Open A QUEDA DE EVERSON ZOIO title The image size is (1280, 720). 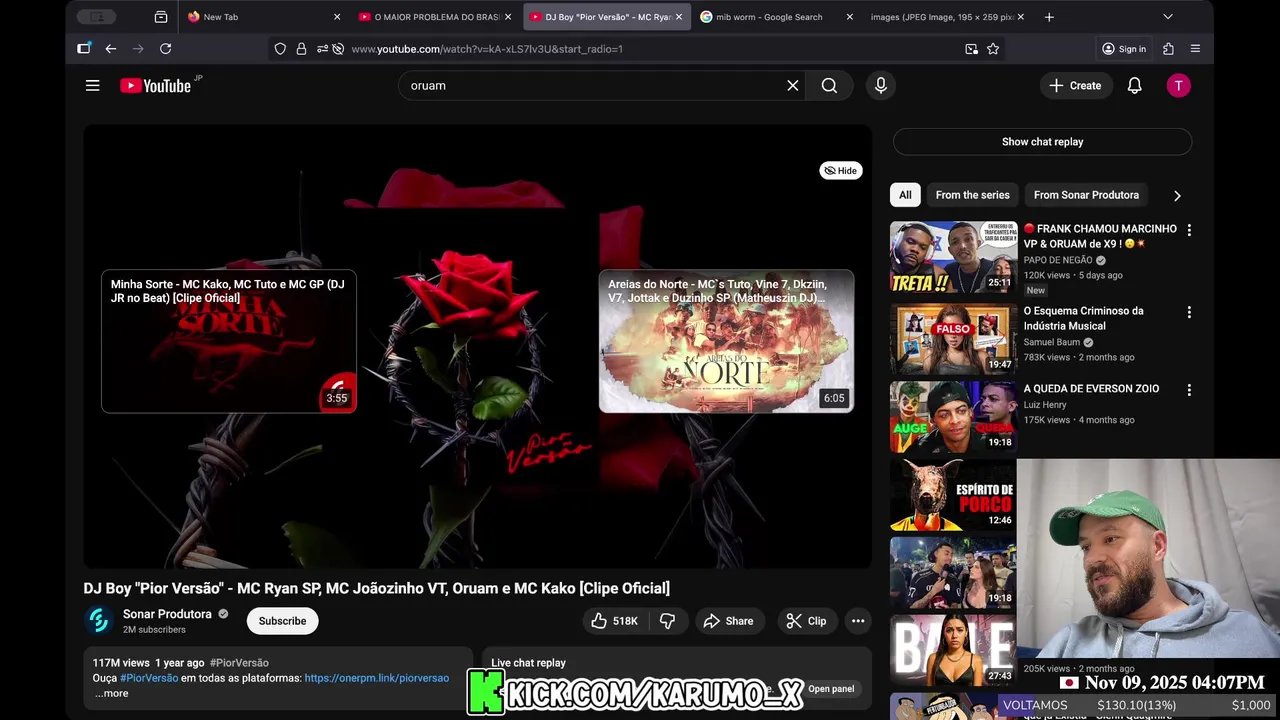[x=1091, y=389]
